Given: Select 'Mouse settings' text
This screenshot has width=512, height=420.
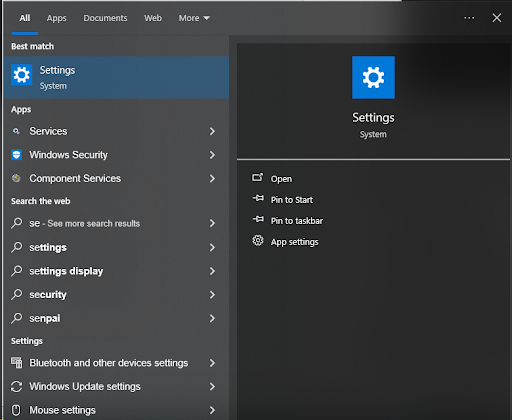Looking at the screenshot, I should click(x=62, y=410).
